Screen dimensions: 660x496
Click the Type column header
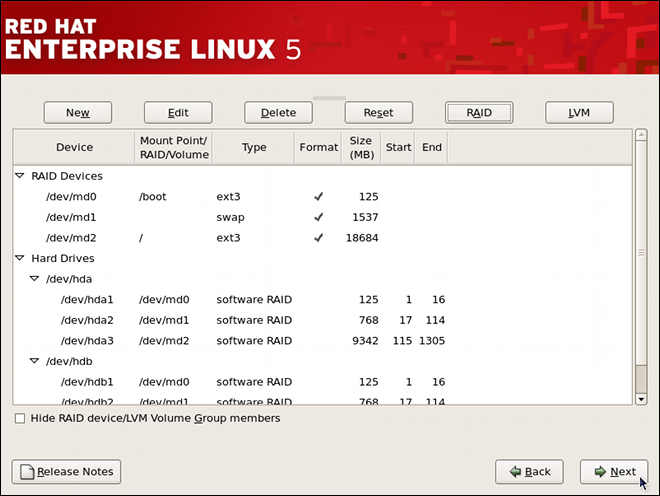[253, 147]
